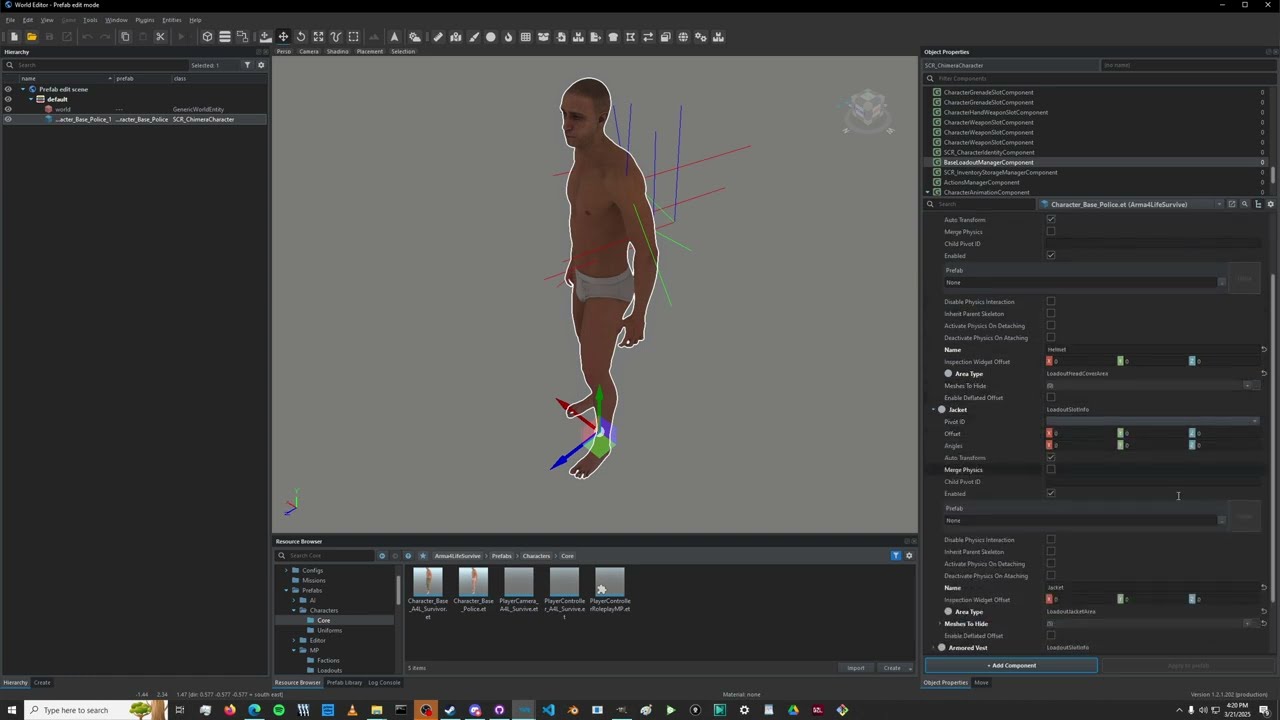Select the ruler measure tool
The image size is (1280, 720).
click(438, 37)
